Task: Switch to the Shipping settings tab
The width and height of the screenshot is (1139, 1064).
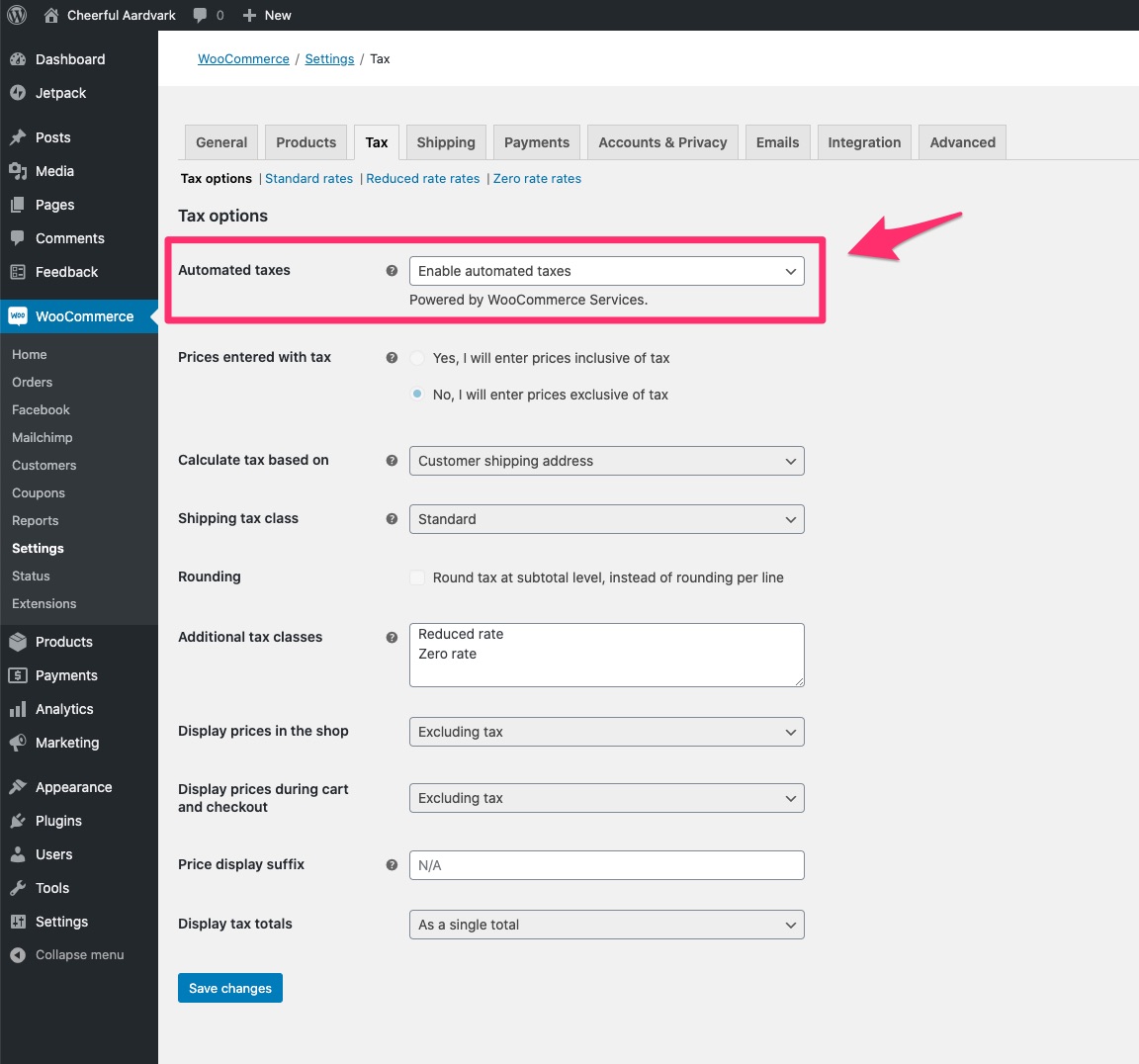Action: click(x=446, y=142)
